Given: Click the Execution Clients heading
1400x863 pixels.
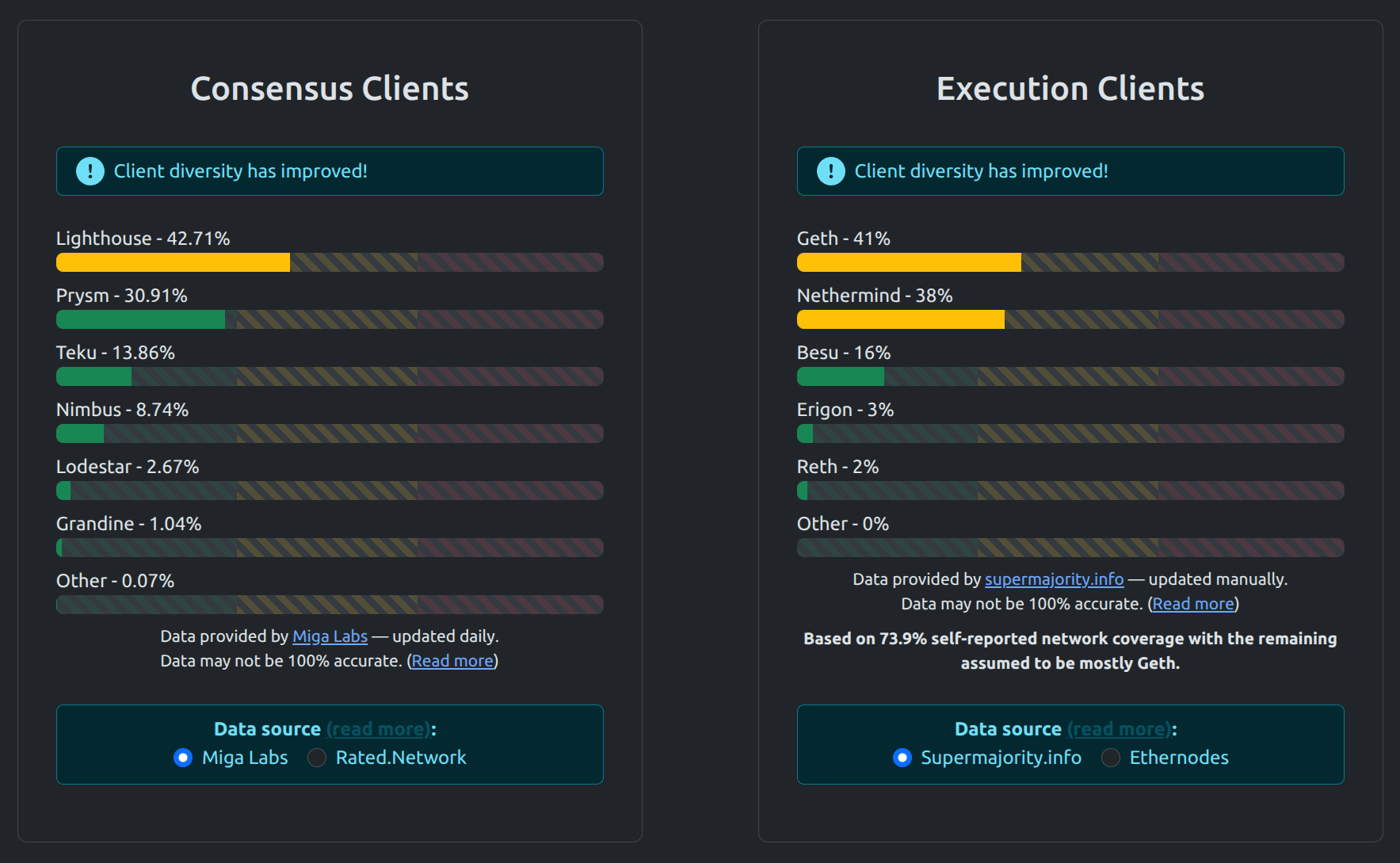Looking at the screenshot, I should pyautogui.click(x=1070, y=89).
